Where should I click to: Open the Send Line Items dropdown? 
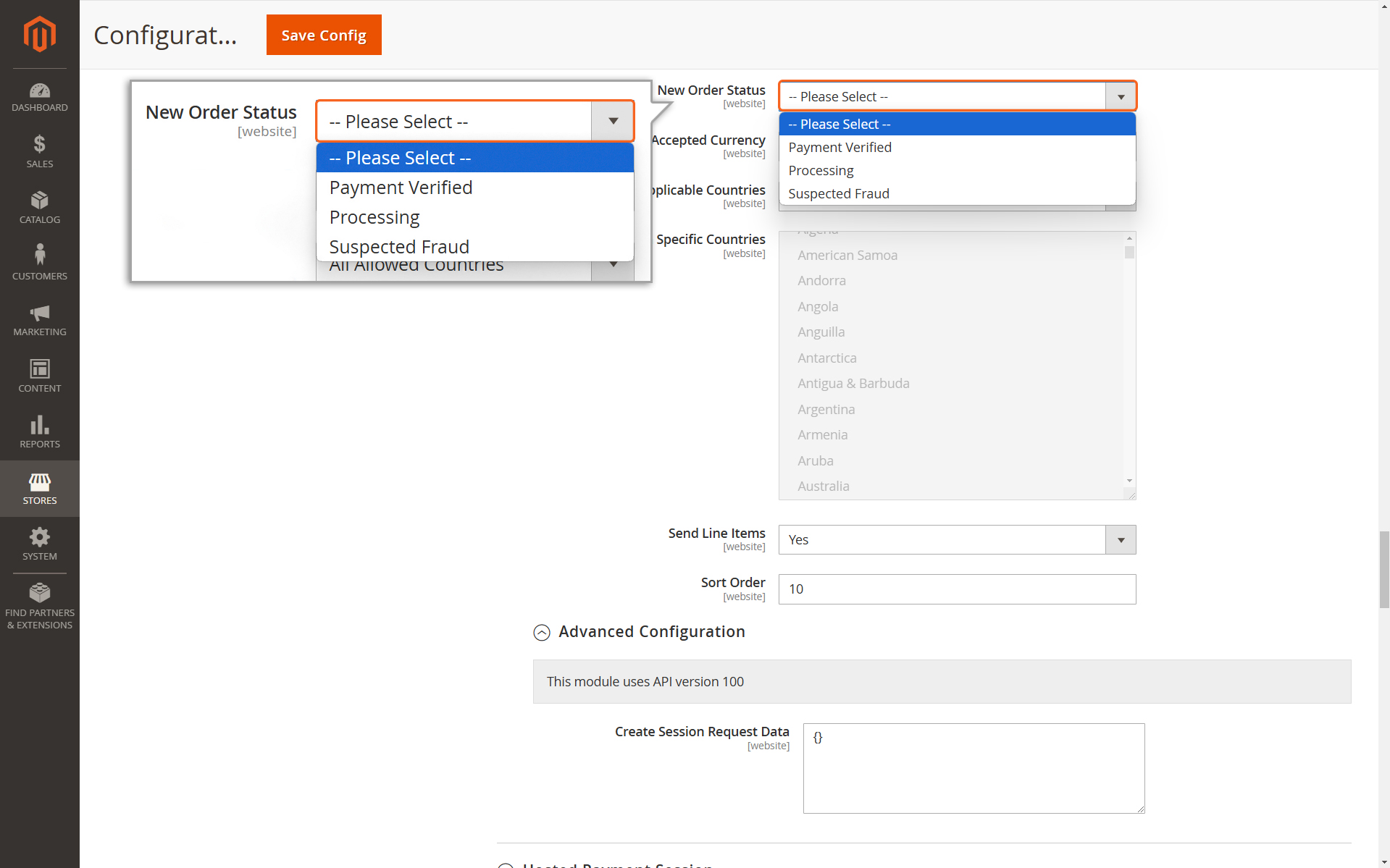(x=957, y=540)
